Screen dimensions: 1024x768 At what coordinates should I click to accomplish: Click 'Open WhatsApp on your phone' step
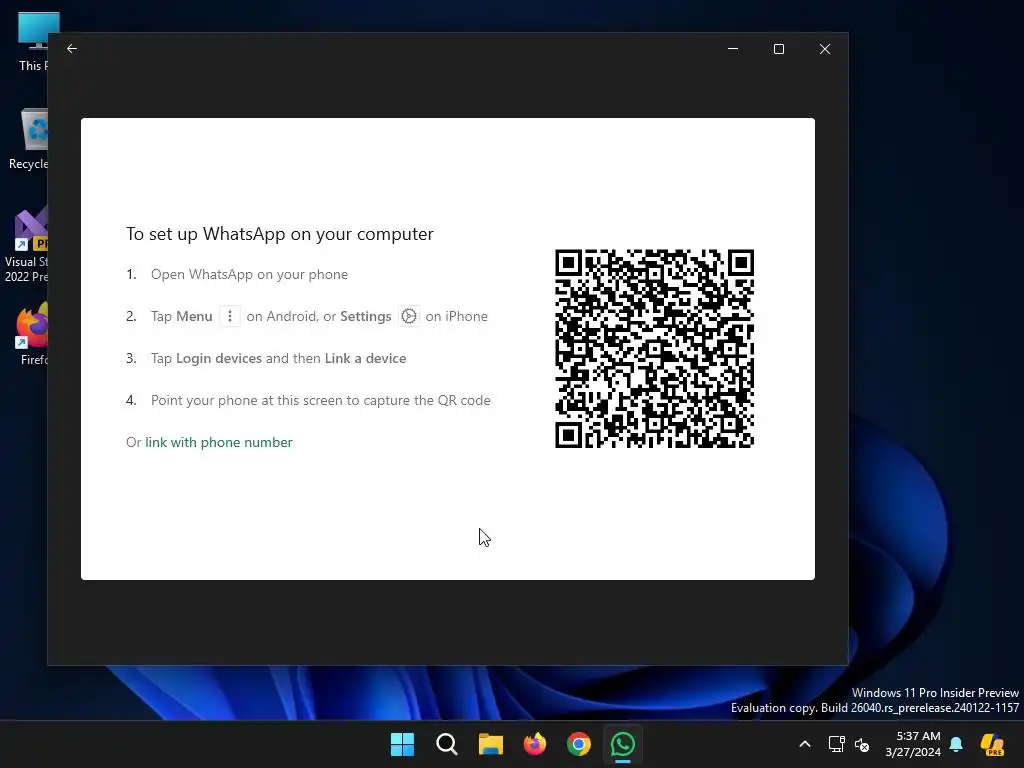(249, 274)
